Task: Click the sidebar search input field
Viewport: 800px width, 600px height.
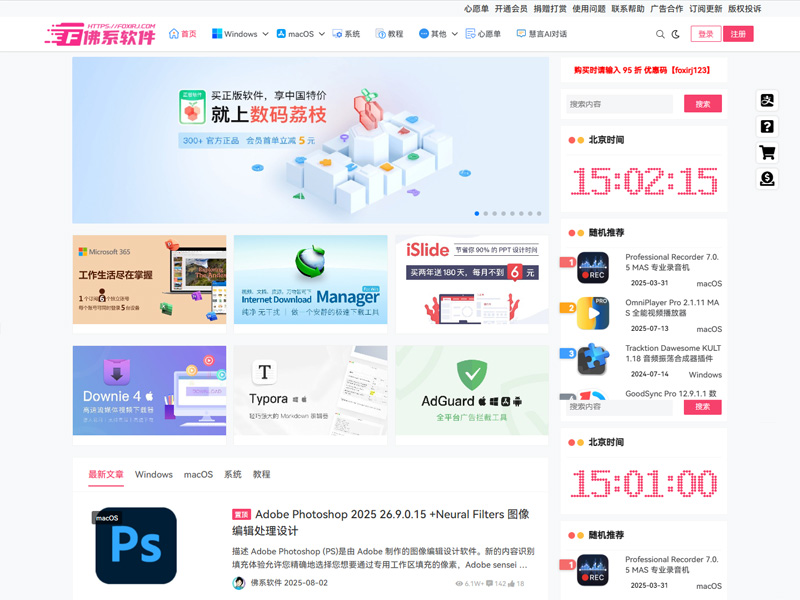Action: (618, 103)
